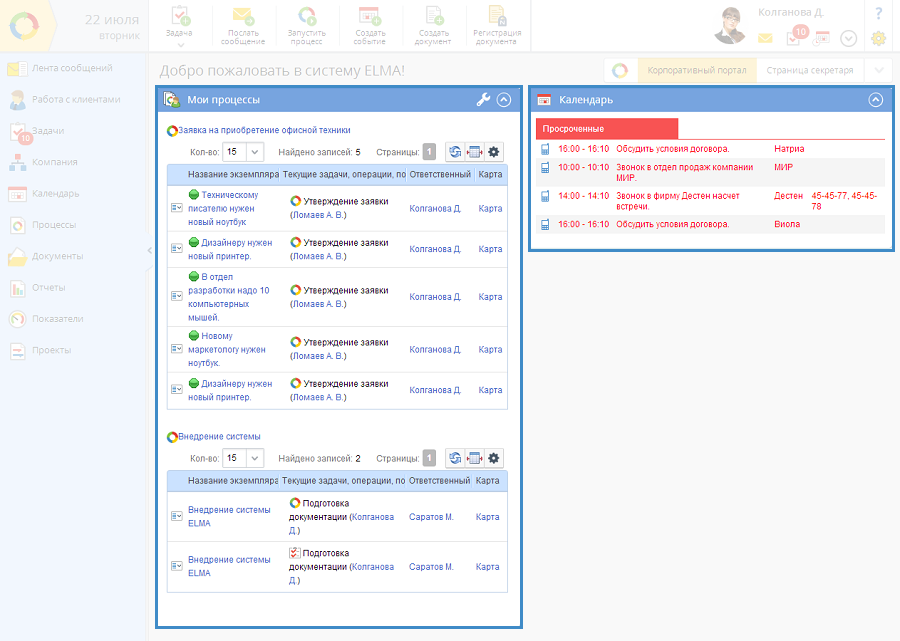This screenshot has width=900, height=641.
Task: Collapse the Мои процессы panel
Action: pos(504,100)
